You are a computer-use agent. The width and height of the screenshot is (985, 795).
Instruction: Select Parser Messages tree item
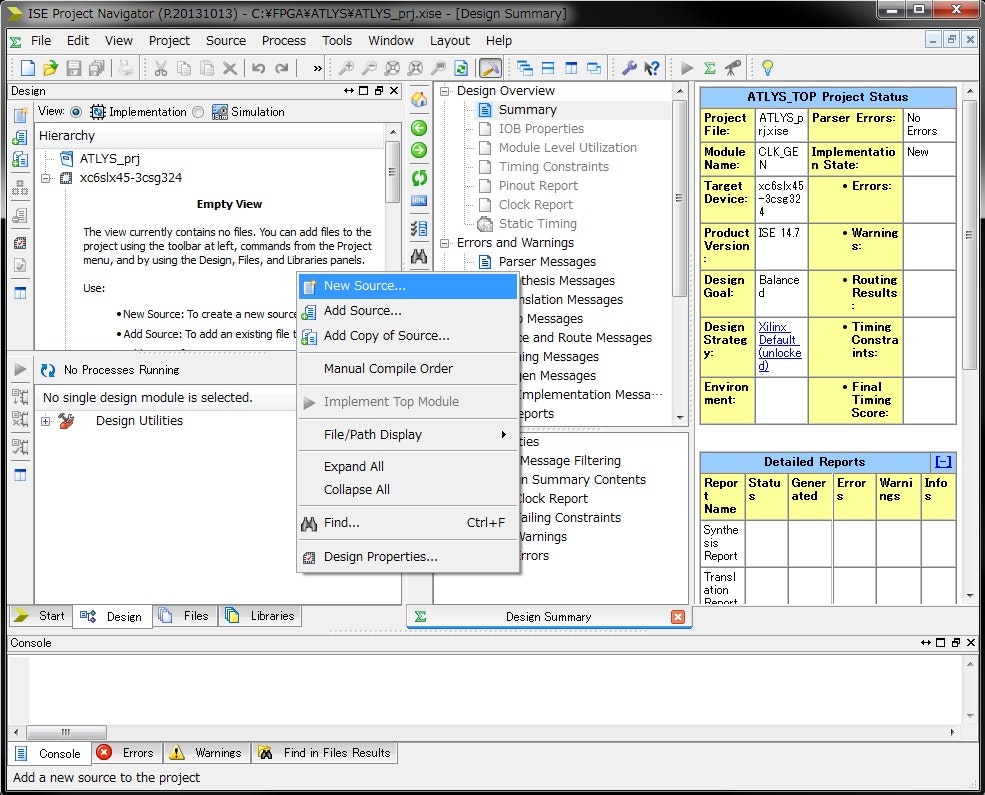coord(547,262)
